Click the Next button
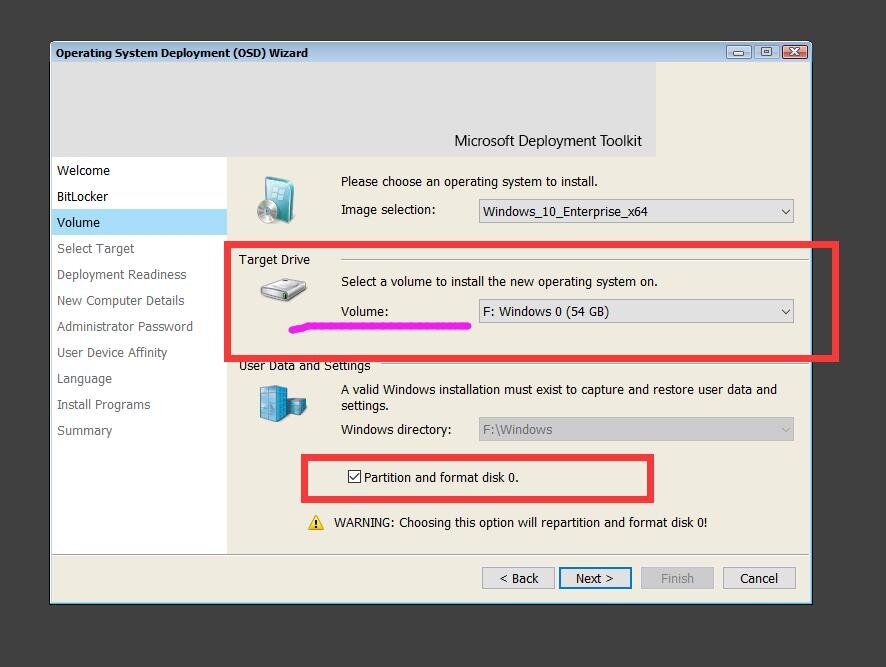The width and height of the screenshot is (886, 667). pyautogui.click(x=595, y=578)
